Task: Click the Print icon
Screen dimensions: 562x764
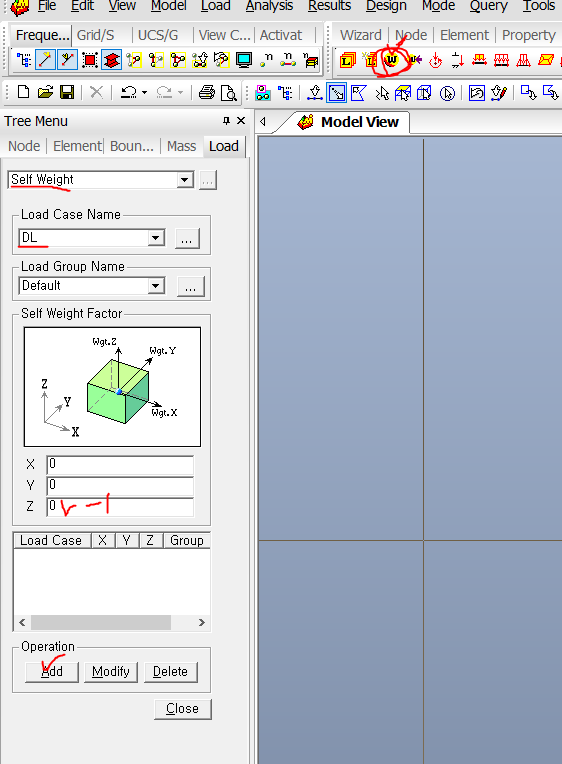Action: coord(207,92)
